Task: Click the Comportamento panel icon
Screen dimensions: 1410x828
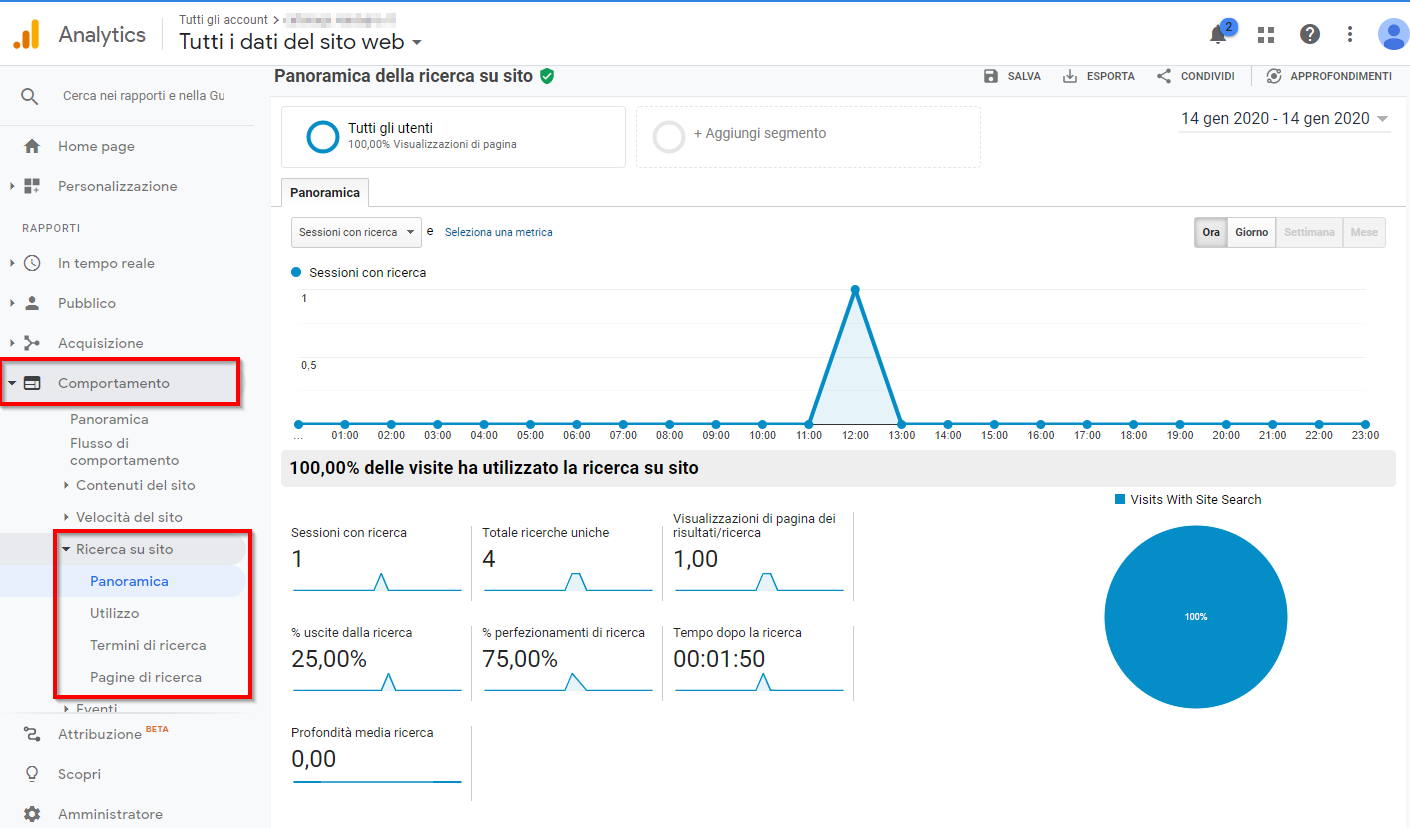Action: click(x=32, y=383)
